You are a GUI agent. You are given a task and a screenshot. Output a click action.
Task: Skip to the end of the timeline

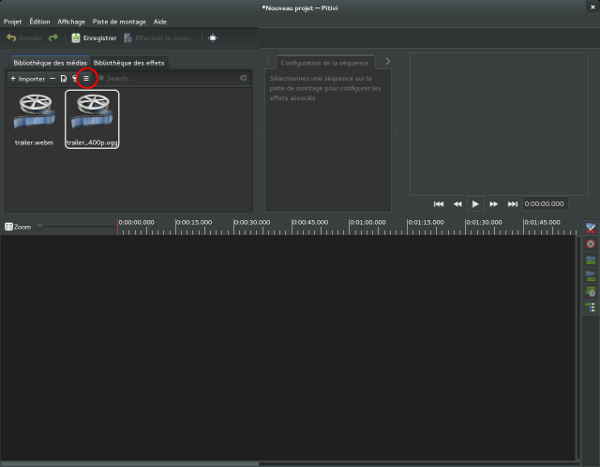coord(512,203)
